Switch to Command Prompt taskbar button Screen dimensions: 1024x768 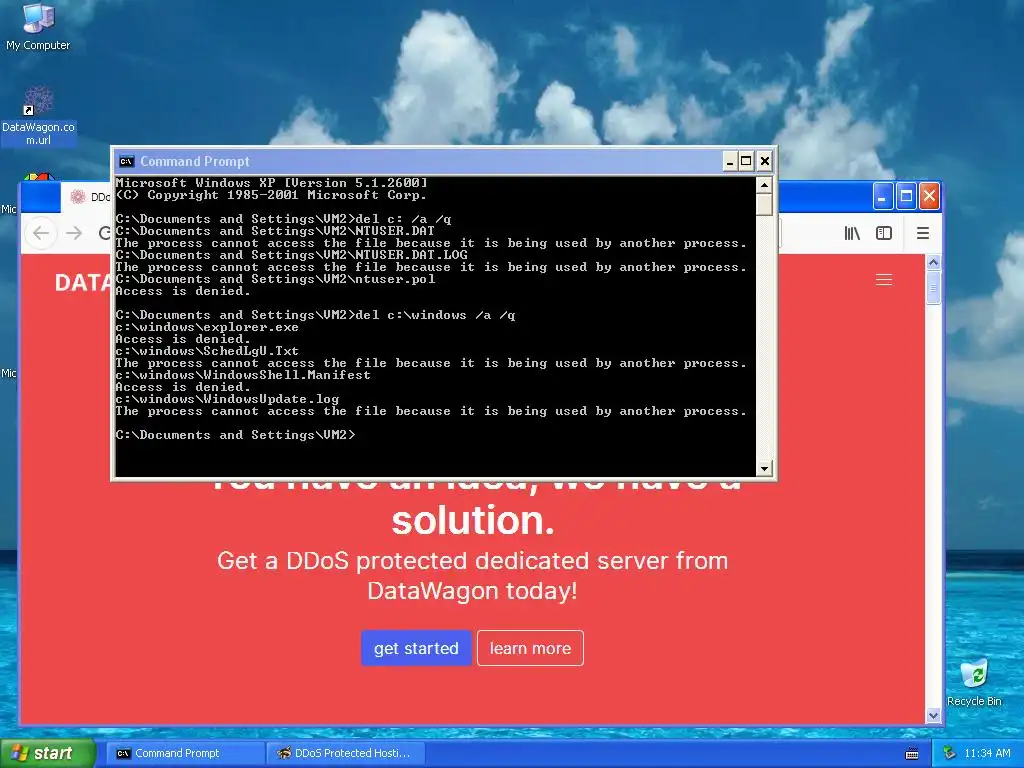185,754
